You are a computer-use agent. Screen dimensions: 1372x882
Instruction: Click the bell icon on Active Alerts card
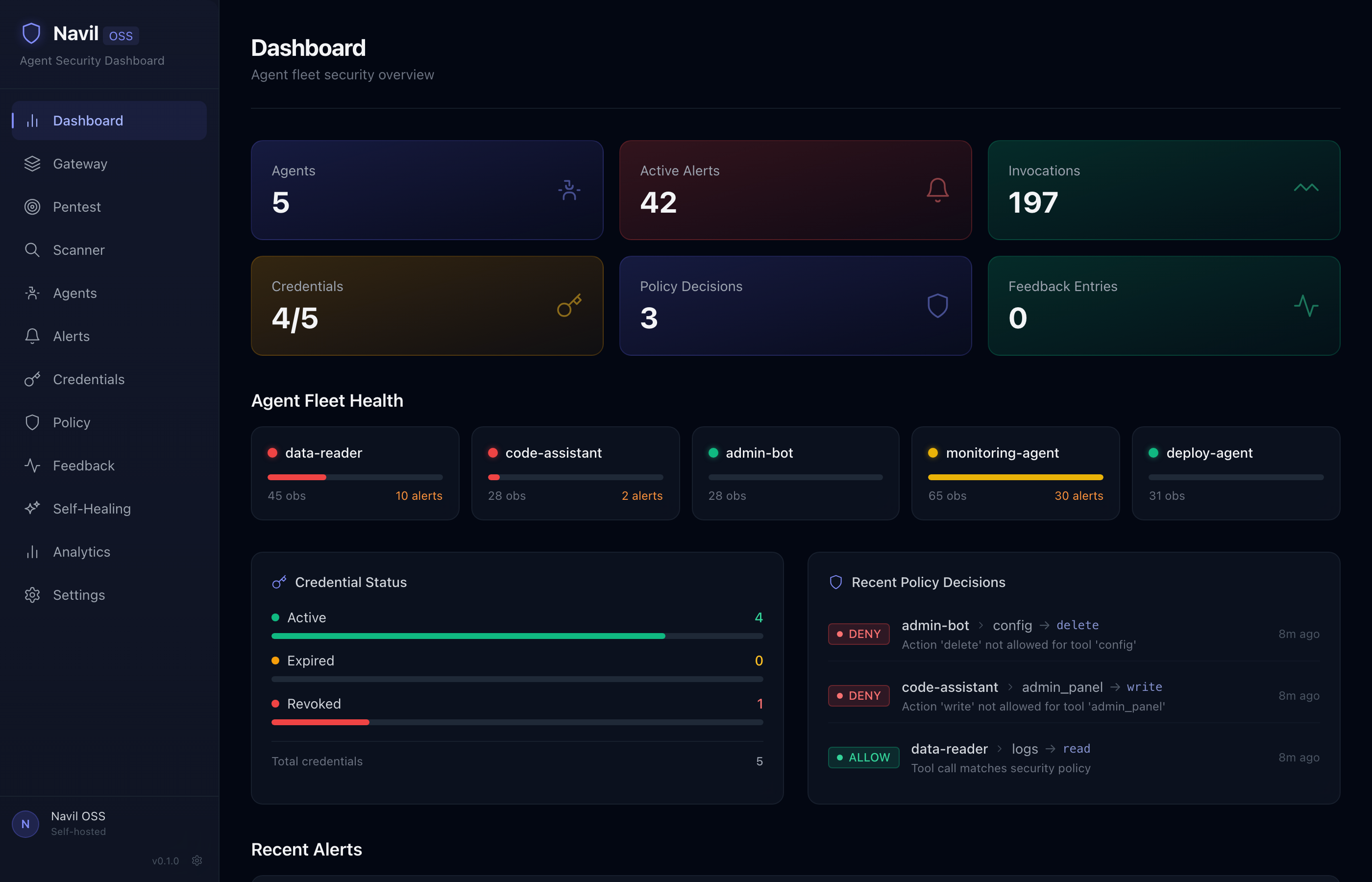(937, 190)
